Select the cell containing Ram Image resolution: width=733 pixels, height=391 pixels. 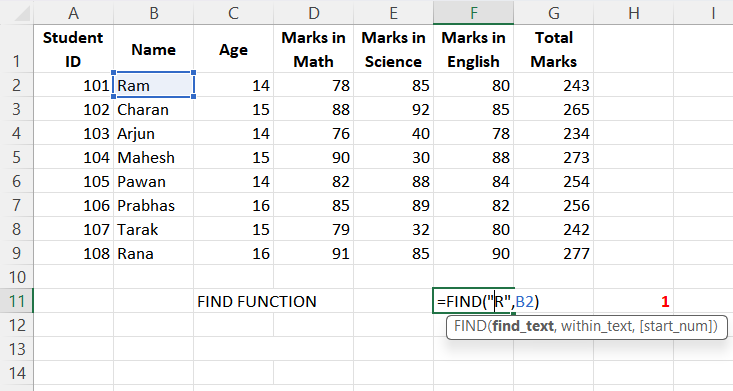click(153, 85)
